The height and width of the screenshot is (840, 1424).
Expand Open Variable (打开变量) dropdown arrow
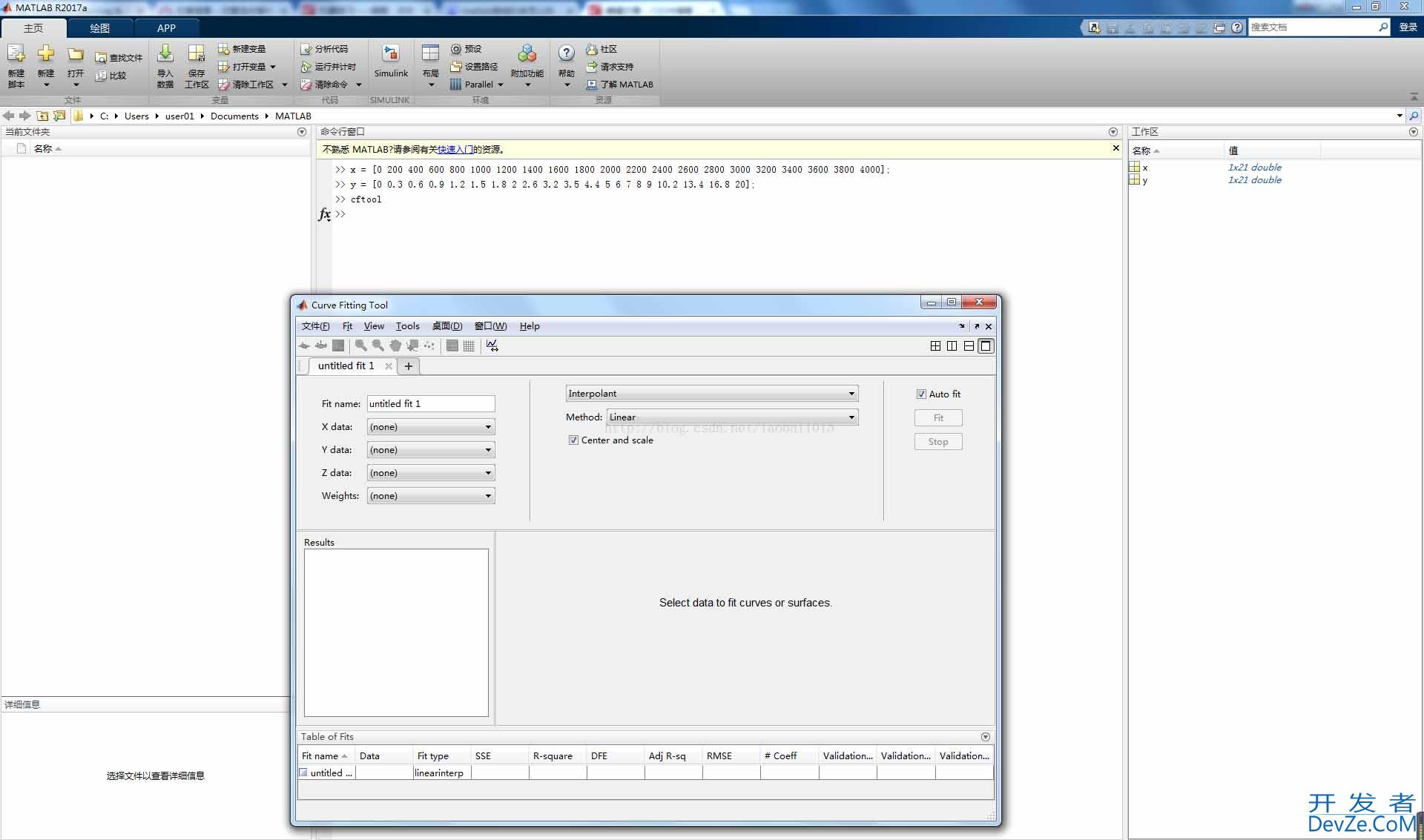(x=273, y=67)
